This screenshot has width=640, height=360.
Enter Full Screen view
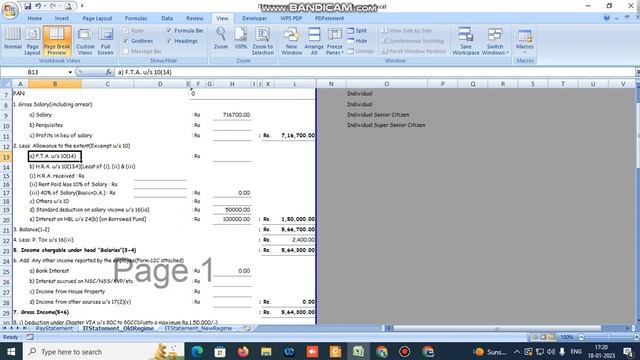[x=105, y=41]
